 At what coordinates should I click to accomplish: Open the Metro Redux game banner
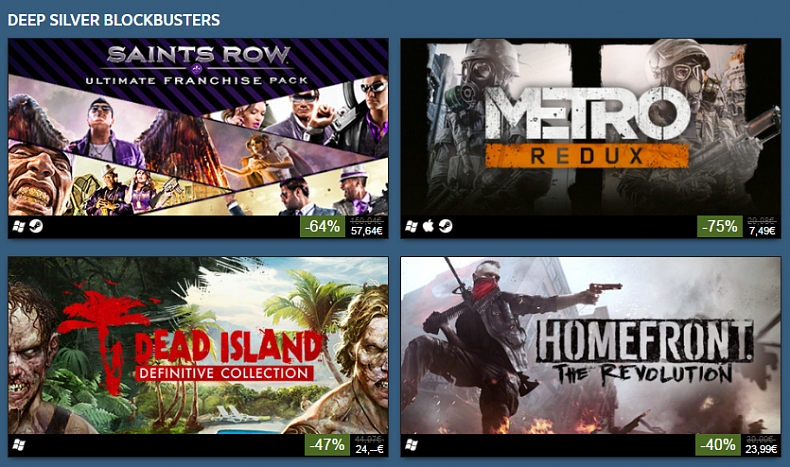[590, 127]
